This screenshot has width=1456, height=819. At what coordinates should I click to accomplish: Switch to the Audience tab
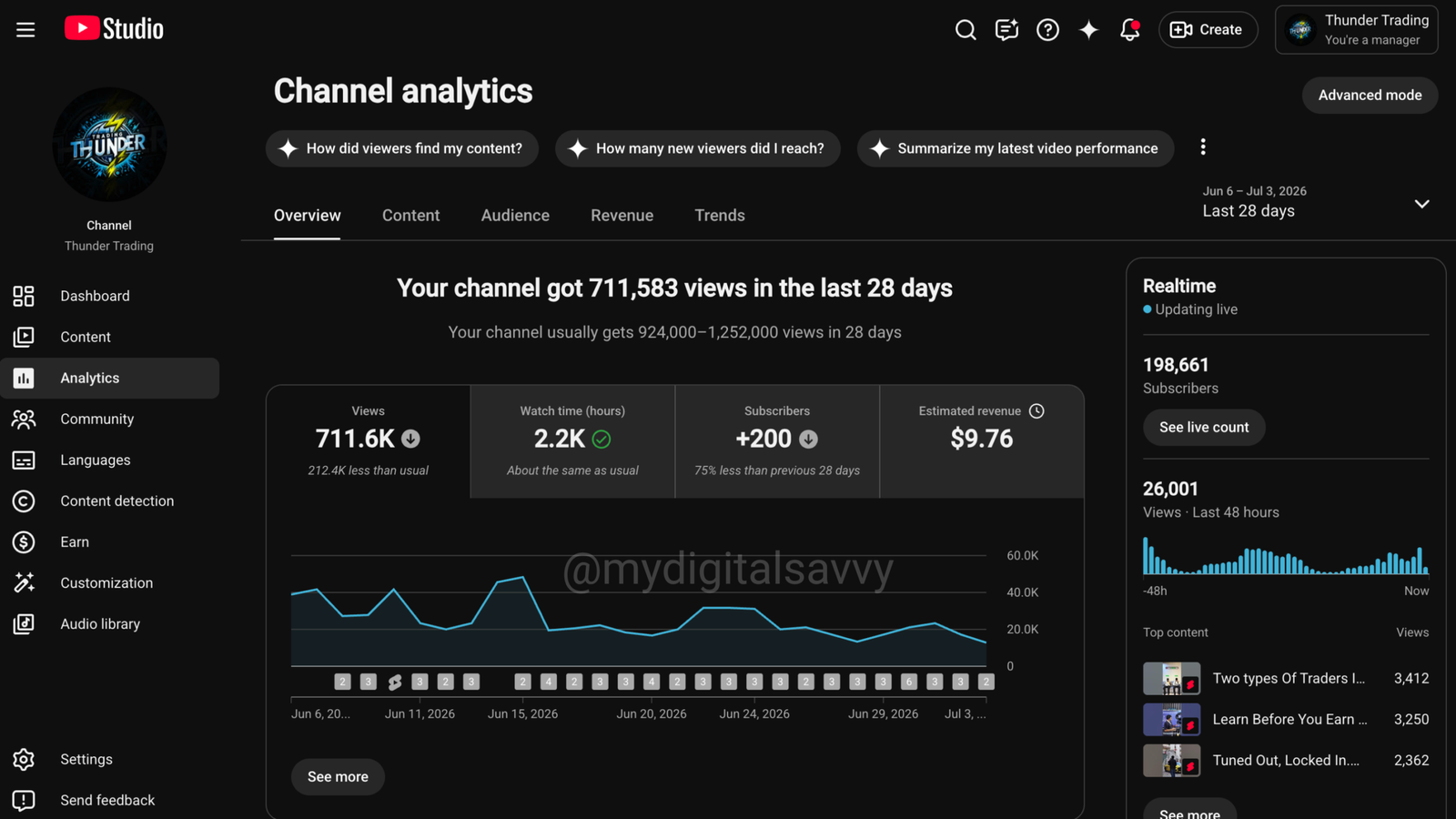tap(515, 216)
